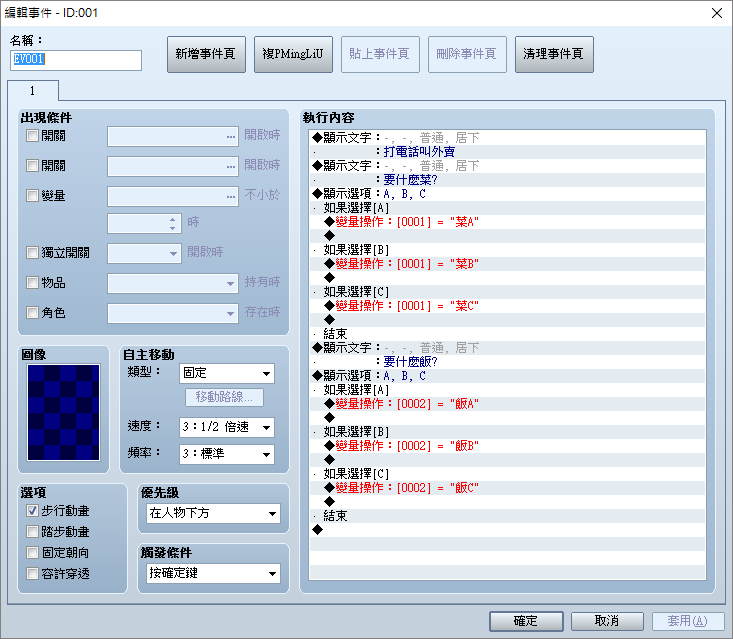Click the 貼上事件頁 button
733x639 pixels.
(x=380, y=54)
